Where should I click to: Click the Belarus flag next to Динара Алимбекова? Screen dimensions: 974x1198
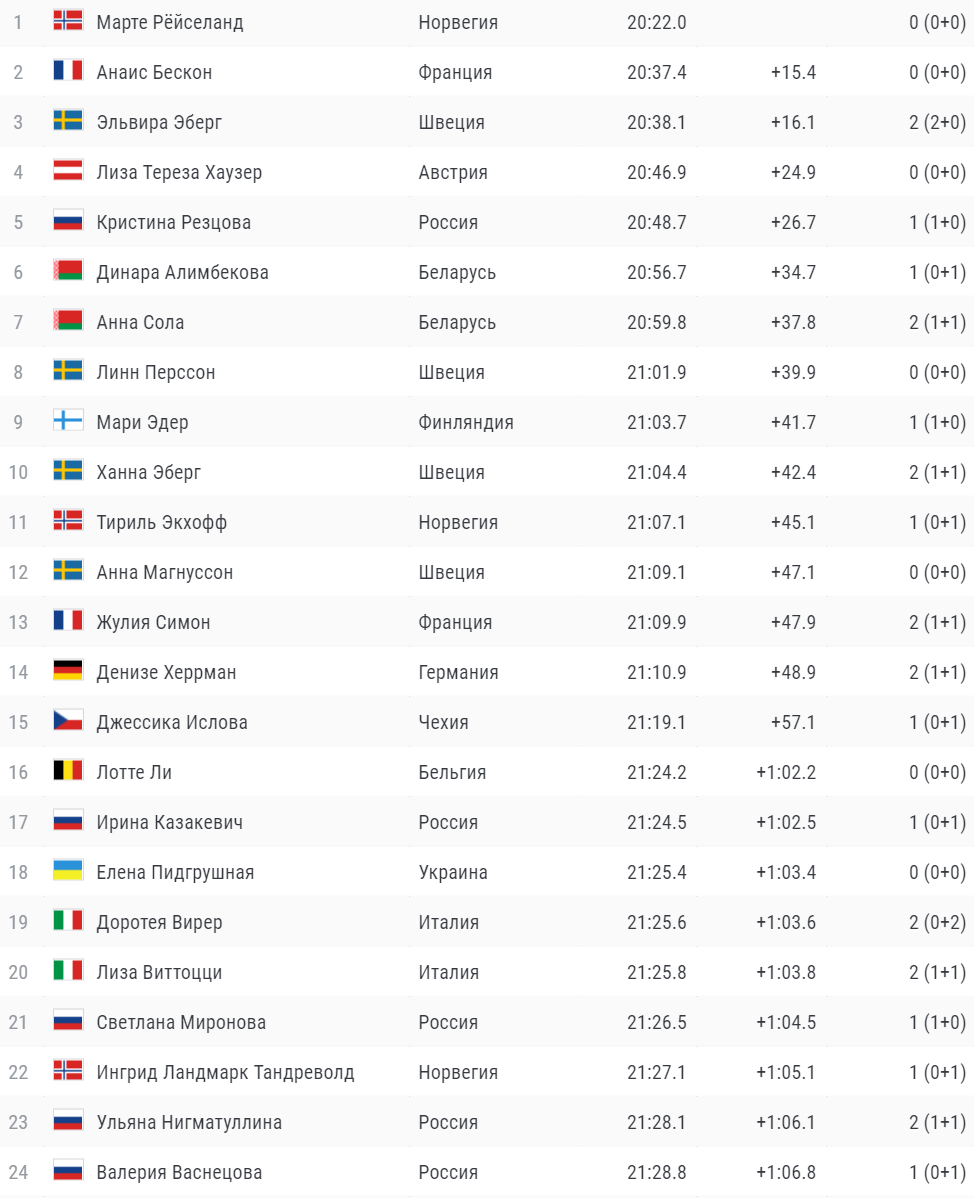[67, 271]
